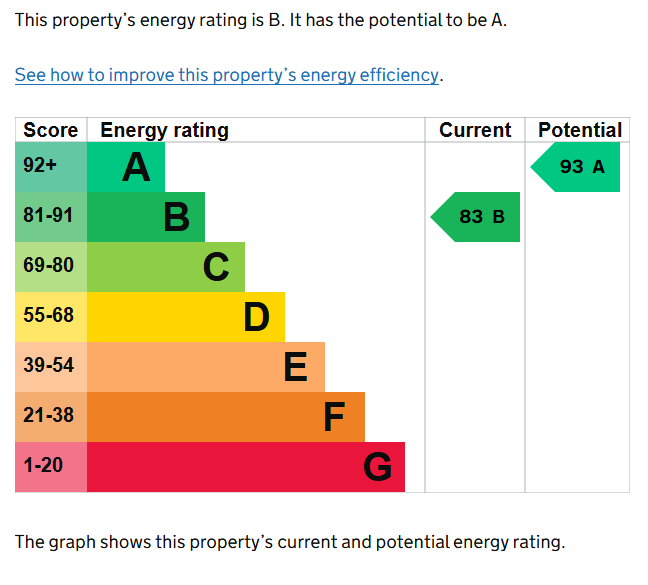Viewport: 648px width, 585px height.
Task: Click the light green C rating bar
Action: coord(166,267)
